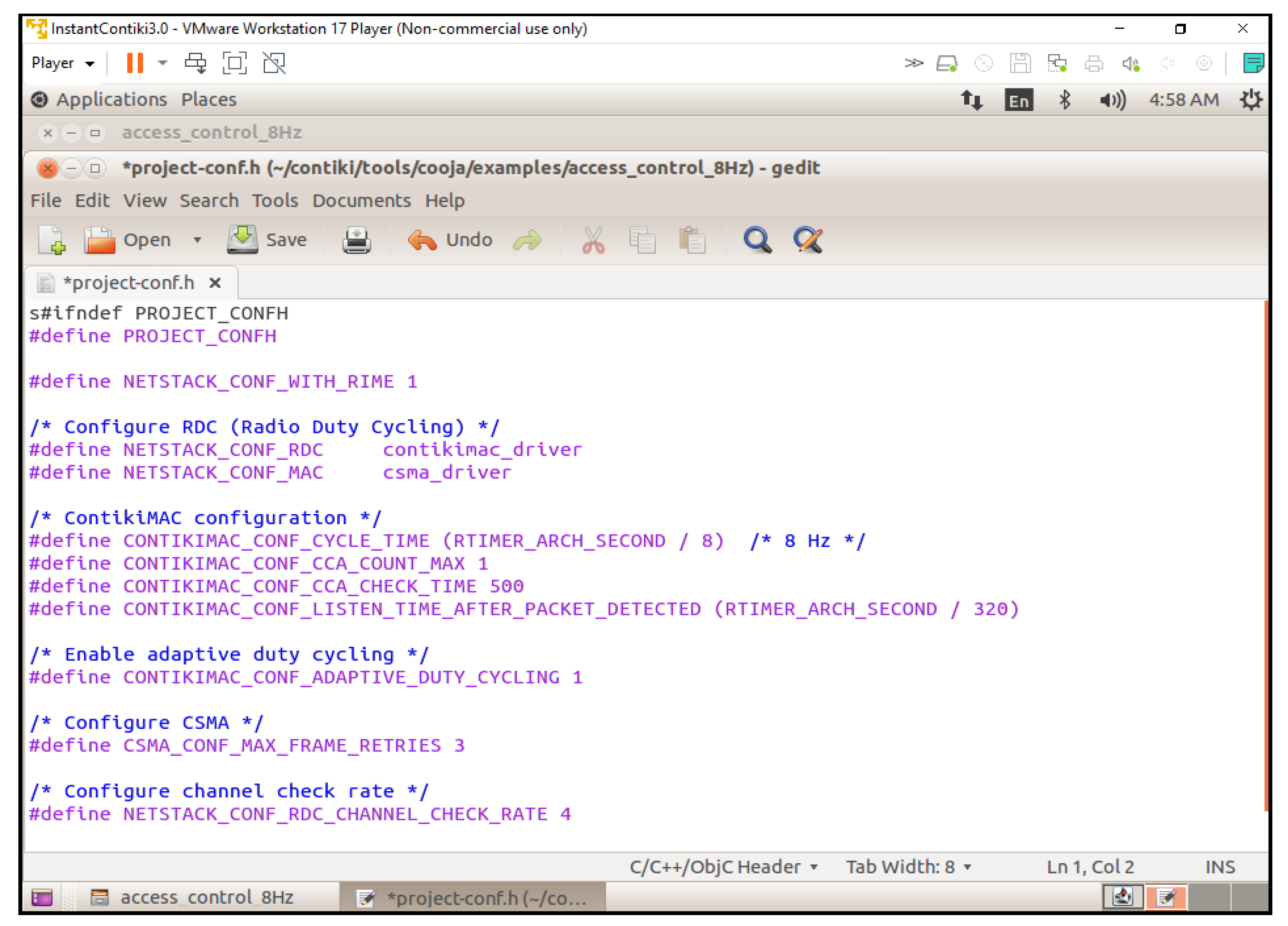Open the Find magnifier tool
The height and width of the screenshot is (926, 1288).
pyautogui.click(x=757, y=239)
